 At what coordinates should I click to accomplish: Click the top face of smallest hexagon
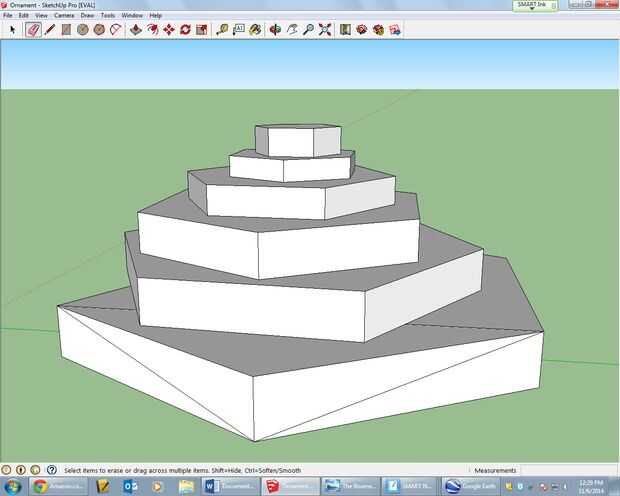(298, 127)
